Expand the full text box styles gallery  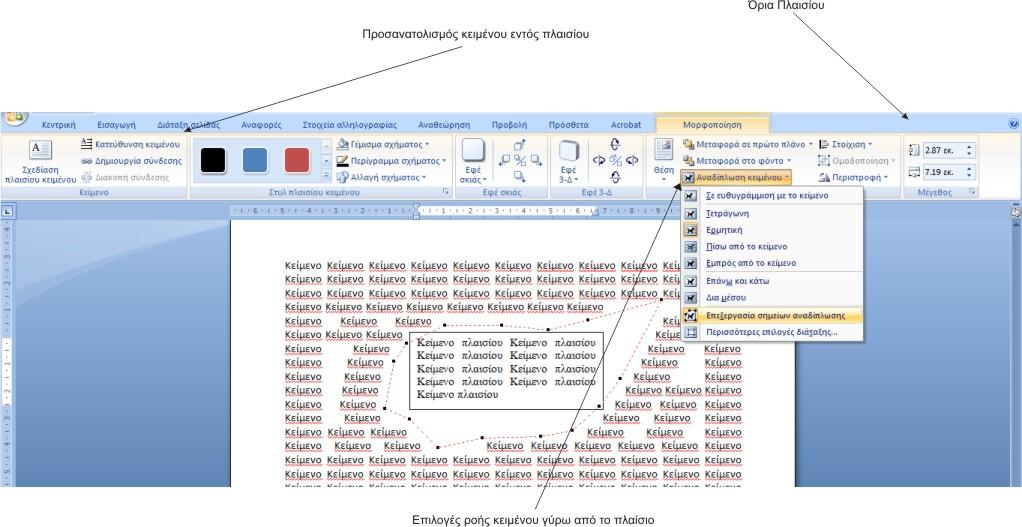click(327, 176)
